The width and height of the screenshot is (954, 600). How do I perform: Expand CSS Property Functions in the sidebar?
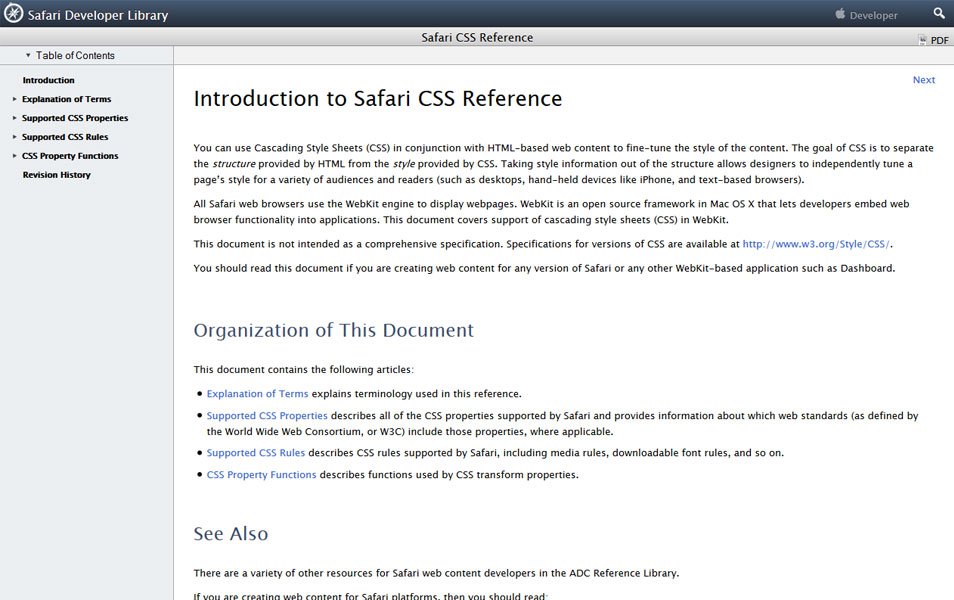pyautogui.click(x=14, y=155)
